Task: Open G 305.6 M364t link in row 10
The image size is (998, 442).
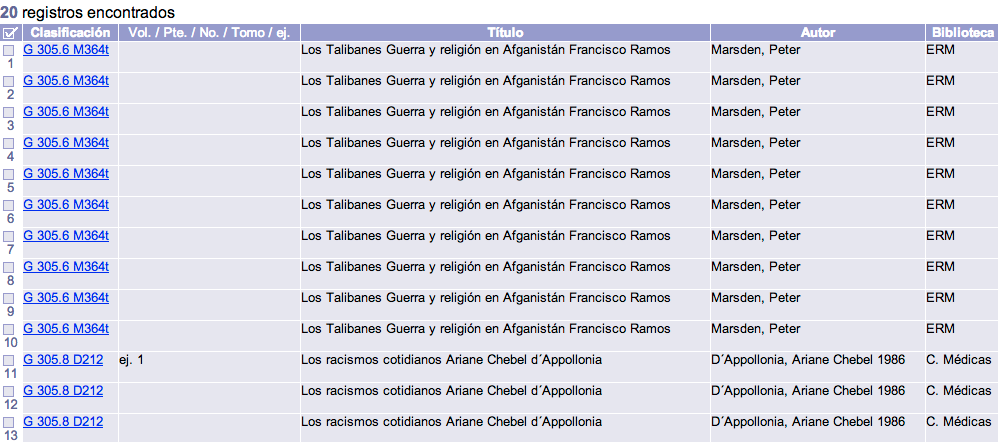Action: (66, 329)
